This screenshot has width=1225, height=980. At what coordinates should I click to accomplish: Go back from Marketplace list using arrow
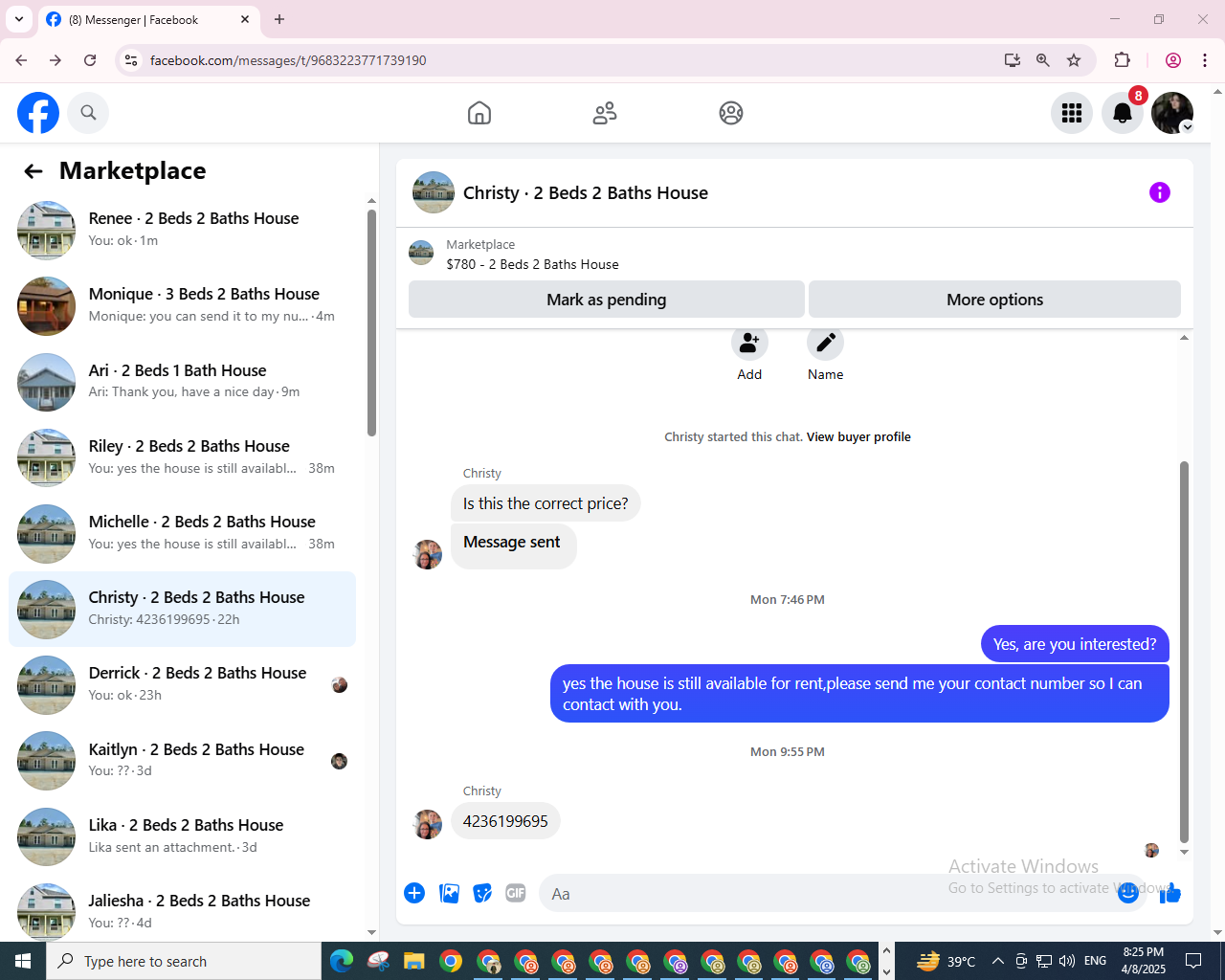click(x=33, y=171)
